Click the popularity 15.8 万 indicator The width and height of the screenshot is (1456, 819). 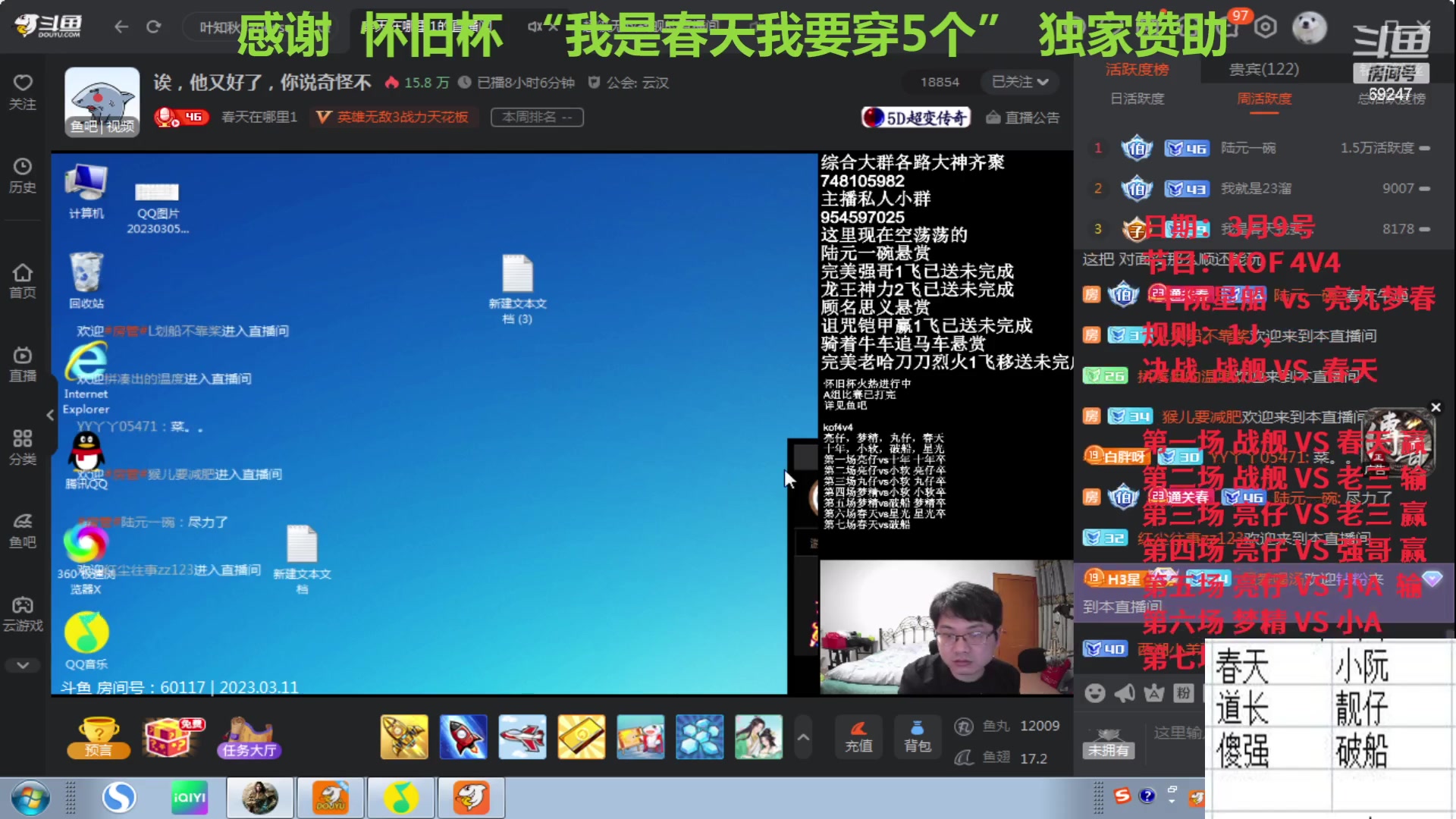pos(417,83)
